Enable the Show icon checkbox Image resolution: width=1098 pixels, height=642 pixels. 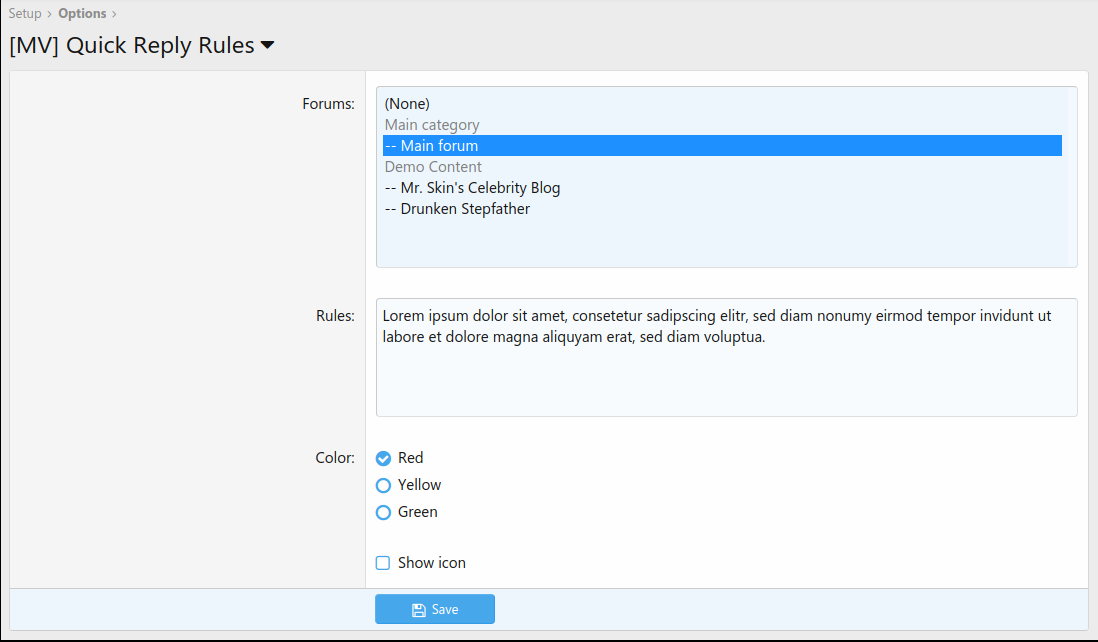tap(383, 563)
